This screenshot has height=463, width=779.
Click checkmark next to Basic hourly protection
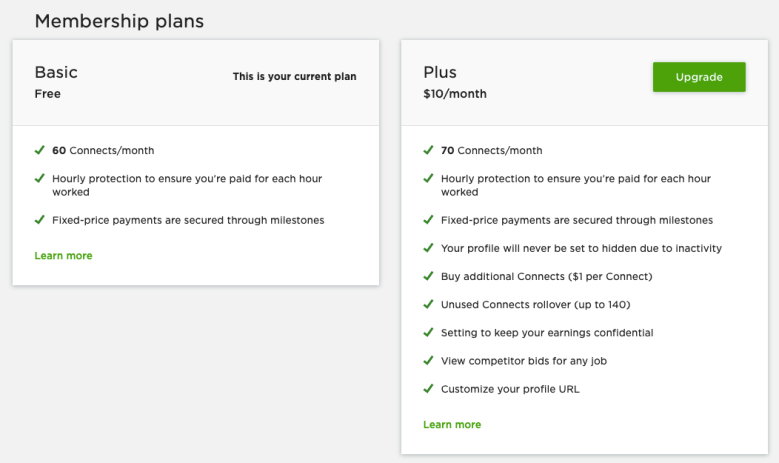39,179
